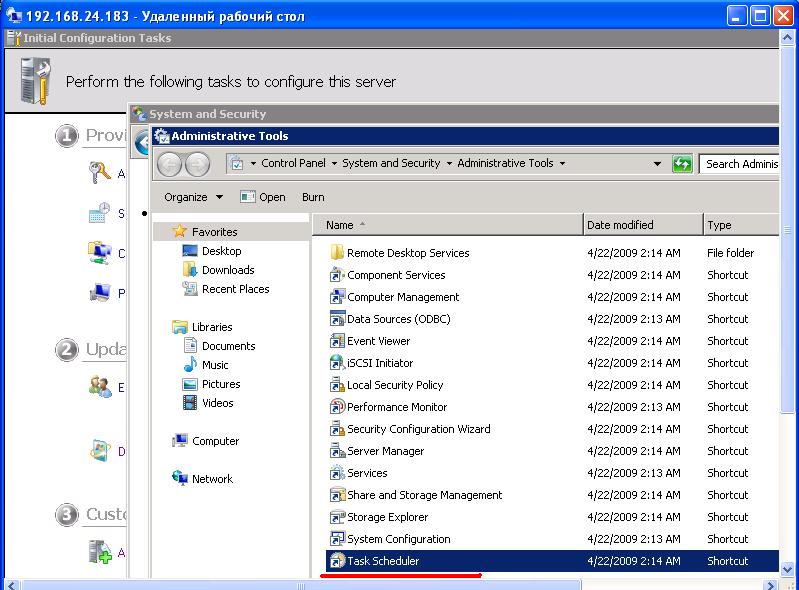799x590 pixels.
Task: Select Desktop in Favorites
Action: pos(221,251)
